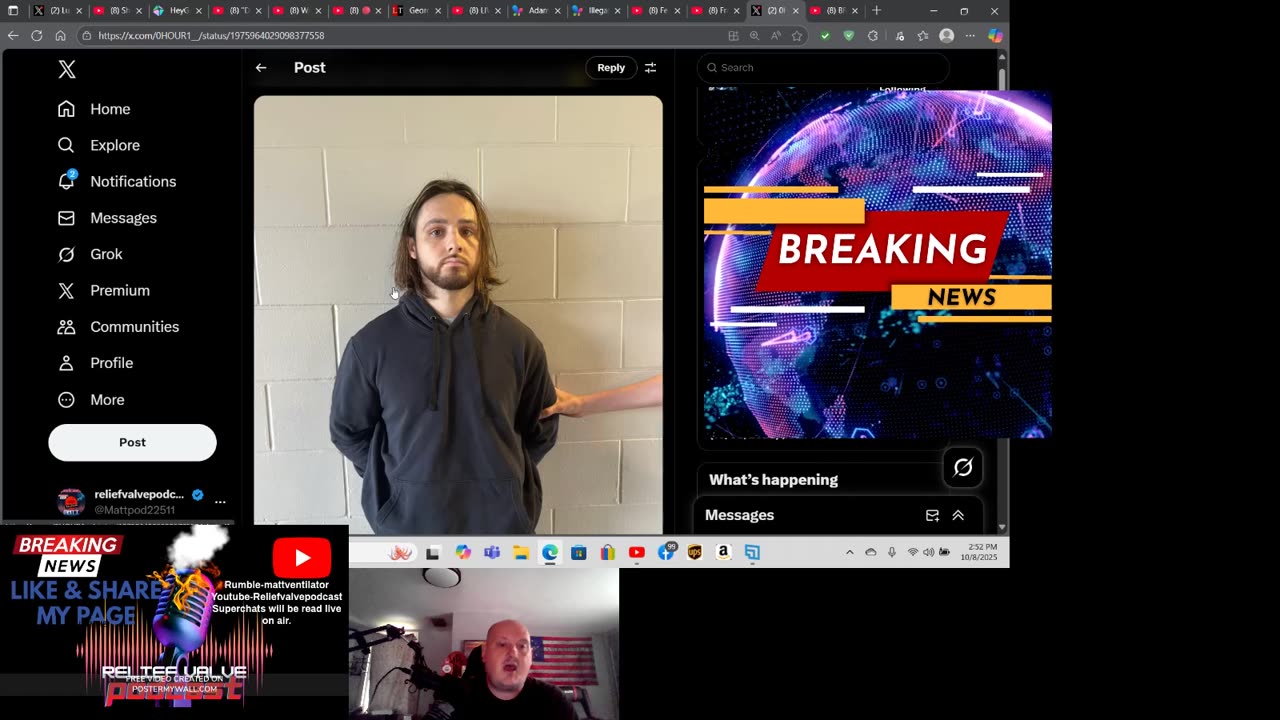Image resolution: width=1280 pixels, height=720 pixels.
Task: Open Explore page
Action: coord(98,145)
